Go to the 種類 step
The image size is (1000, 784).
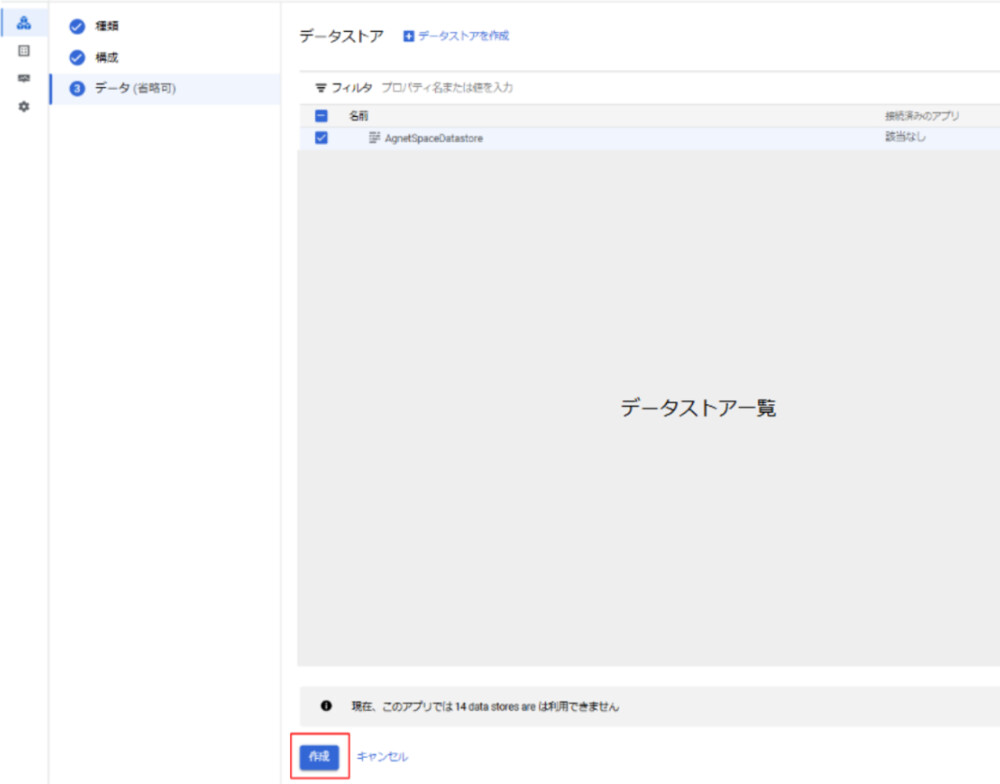click(x=107, y=27)
